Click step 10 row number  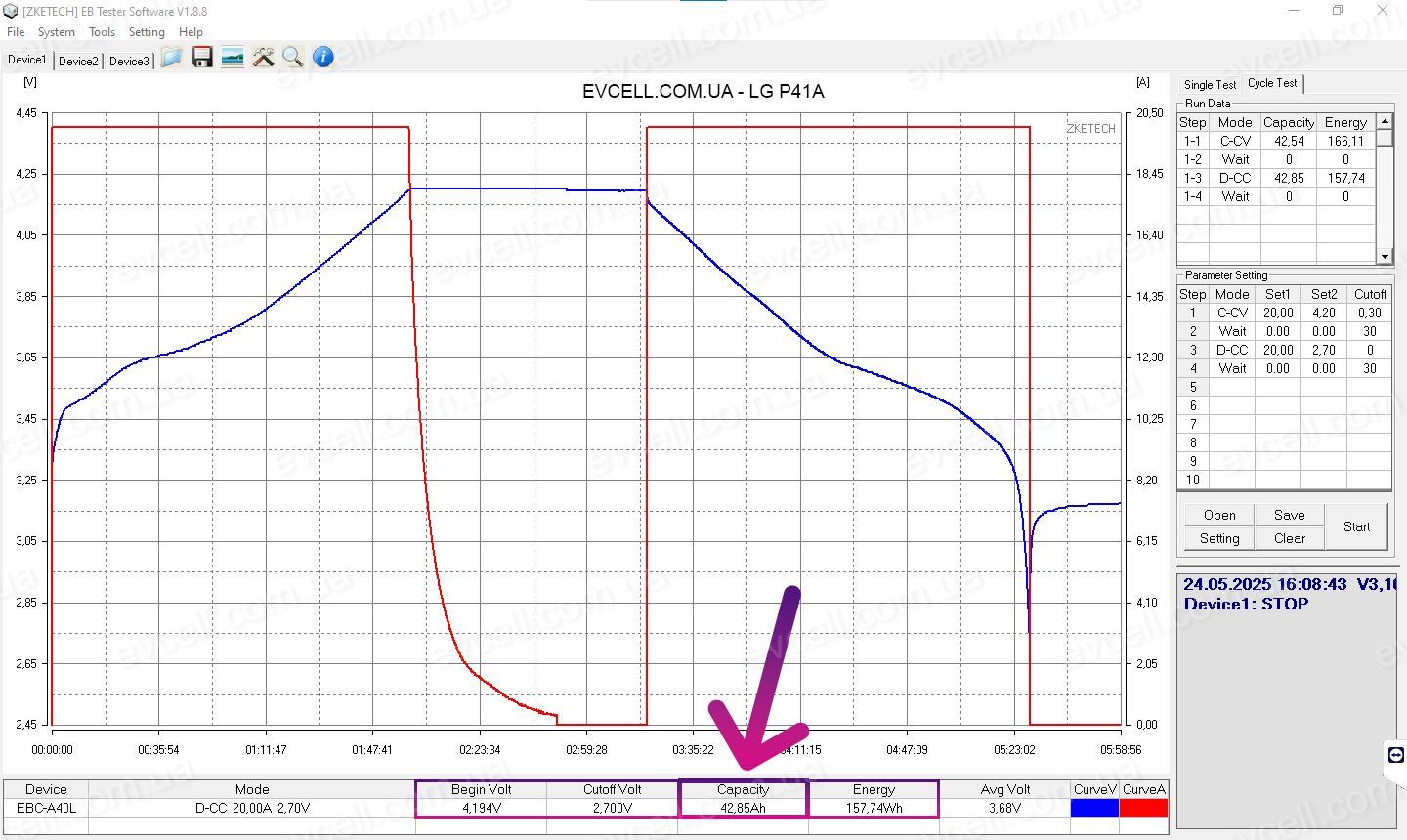[1193, 480]
